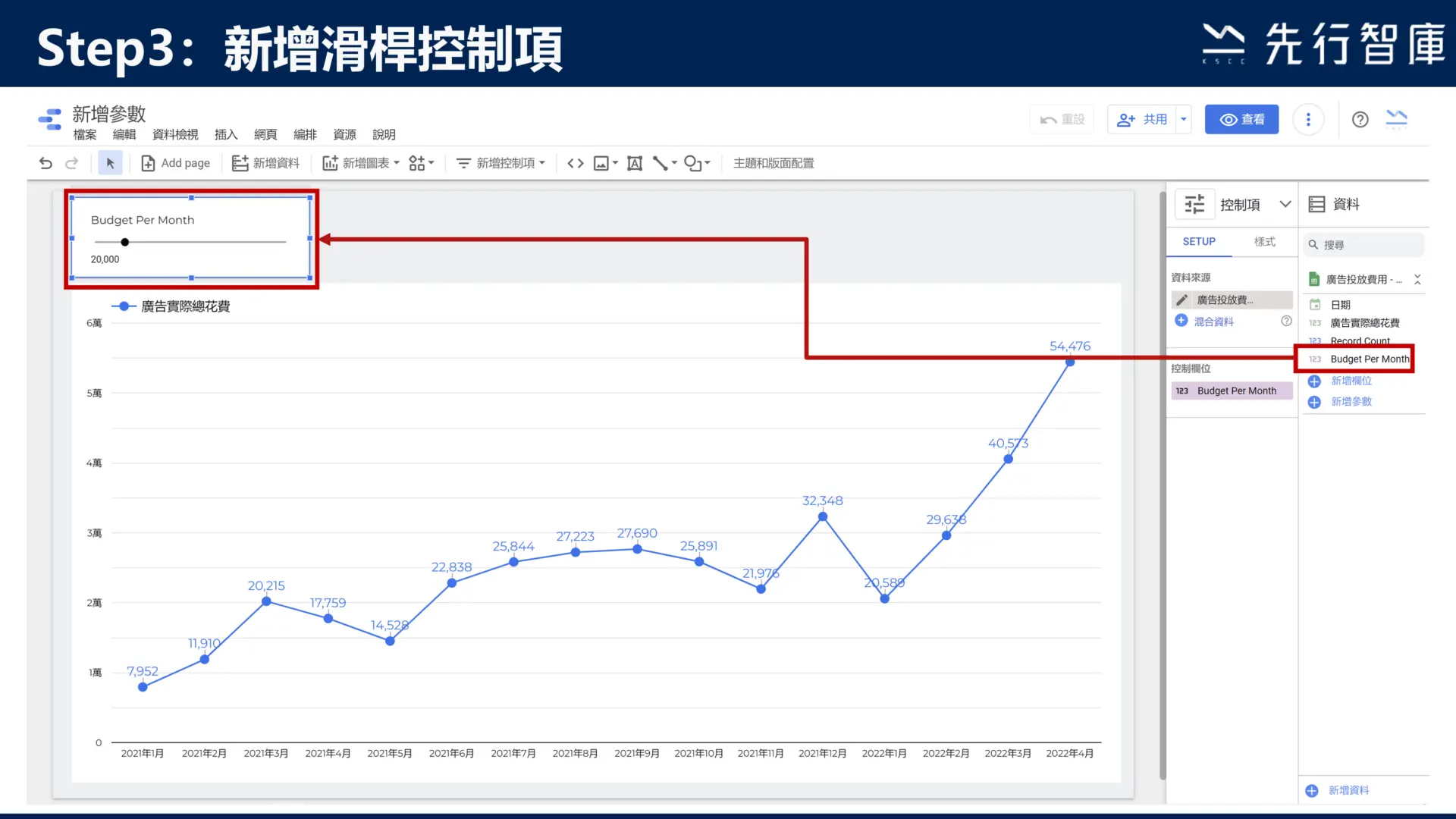The width and height of the screenshot is (1456, 819).
Task: Click the Add page button
Action: [176, 163]
